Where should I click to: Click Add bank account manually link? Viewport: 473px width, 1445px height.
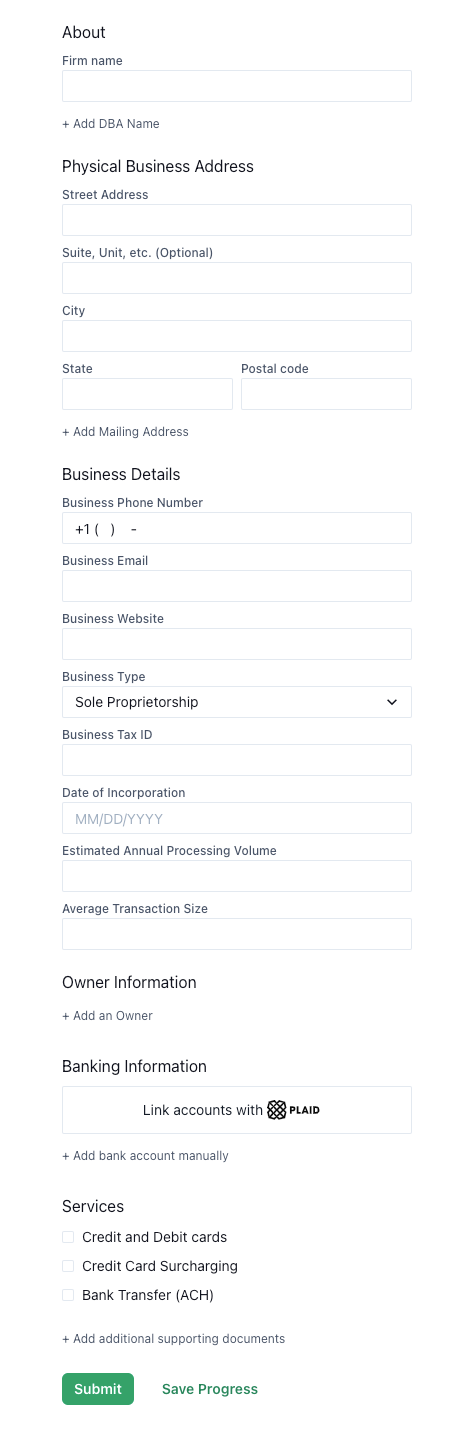145,1156
